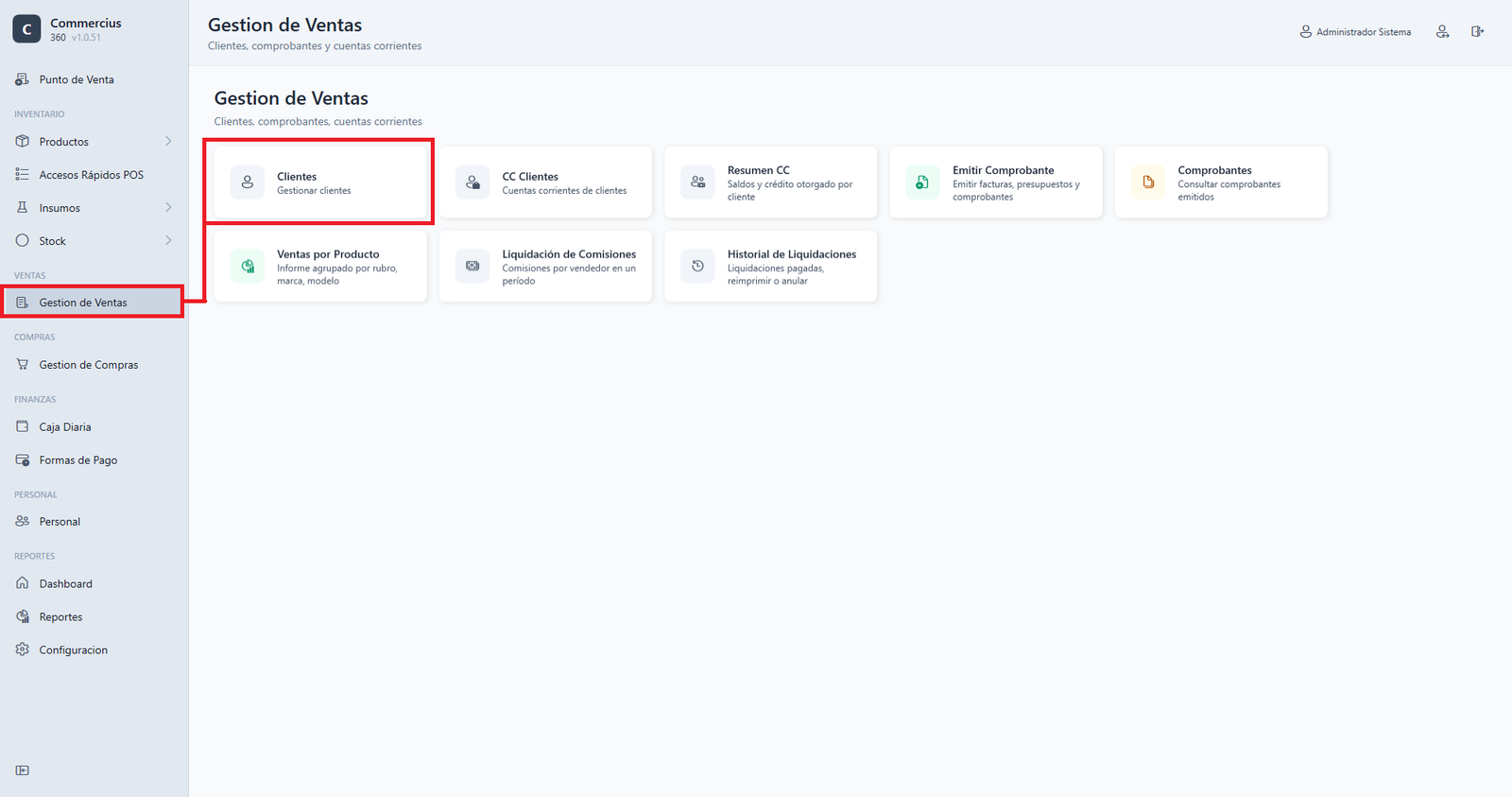
Task: Open the Resumen CC card
Action: (x=770, y=182)
